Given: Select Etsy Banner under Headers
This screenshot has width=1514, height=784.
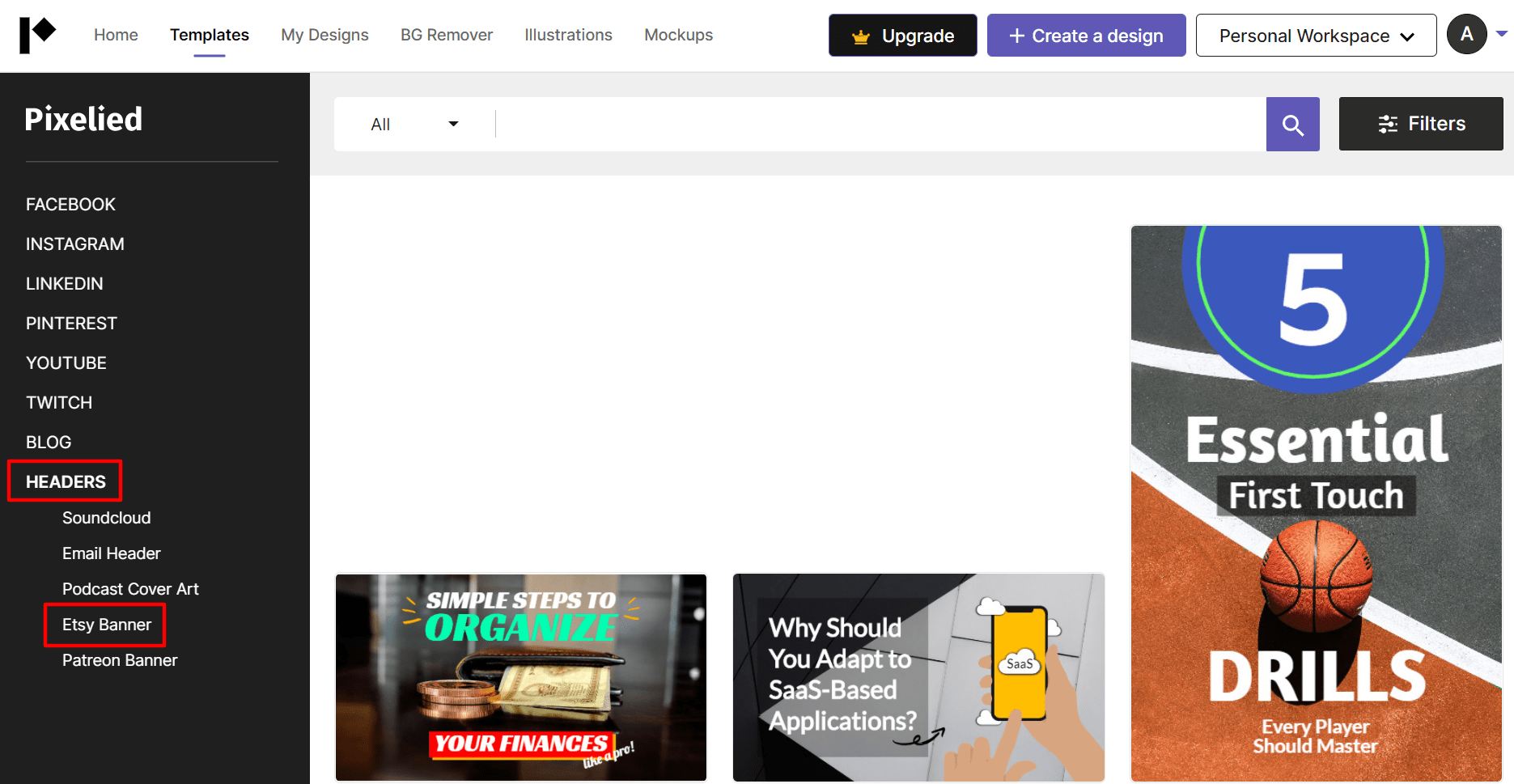Looking at the screenshot, I should click(107, 625).
